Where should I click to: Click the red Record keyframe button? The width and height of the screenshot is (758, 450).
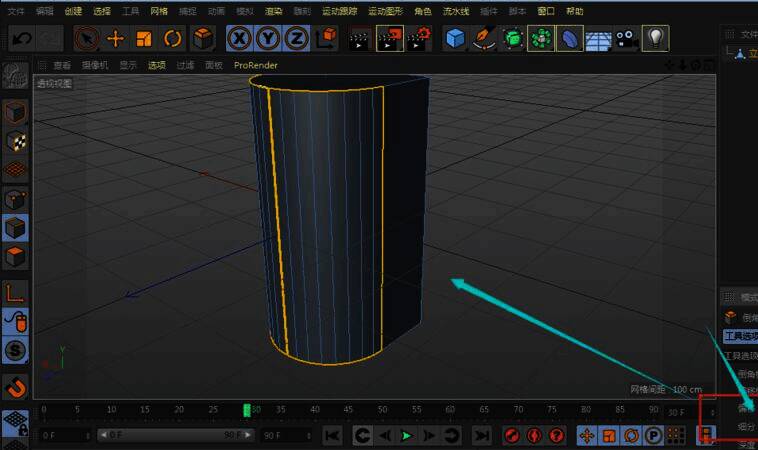click(x=511, y=436)
